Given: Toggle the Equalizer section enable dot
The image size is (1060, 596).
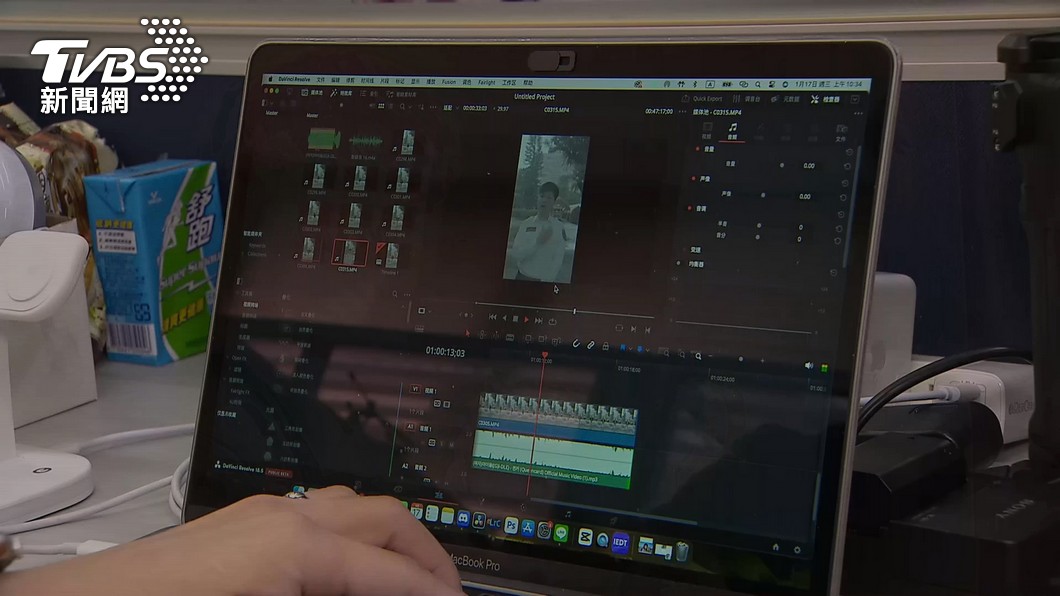Looking at the screenshot, I should (x=679, y=264).
